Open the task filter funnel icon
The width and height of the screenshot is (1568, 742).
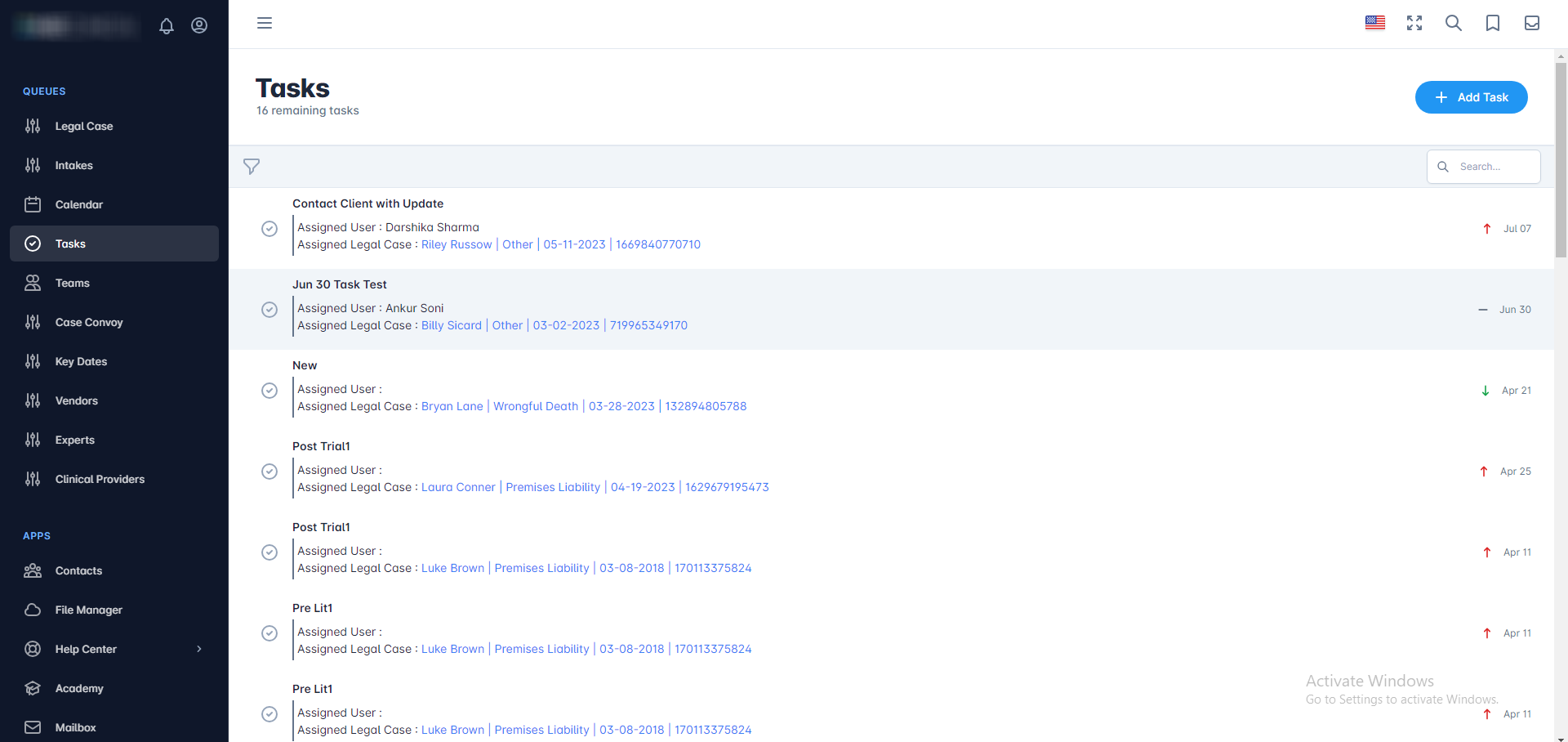tap(252, 167)
